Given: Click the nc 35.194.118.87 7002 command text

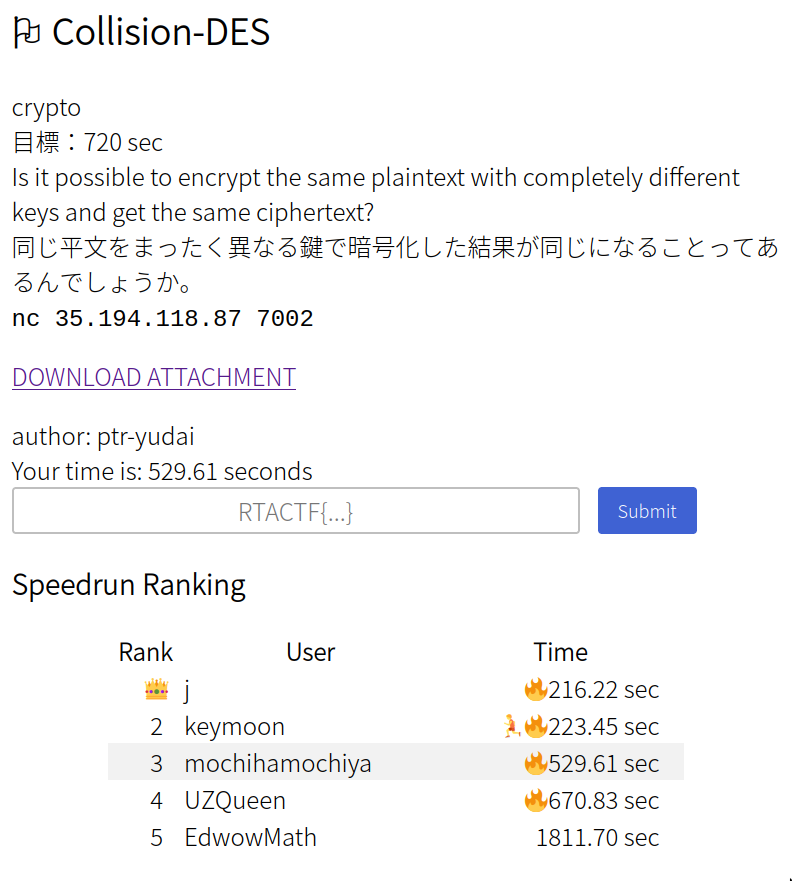Looking at the screenshot, I should click(163, 319).
